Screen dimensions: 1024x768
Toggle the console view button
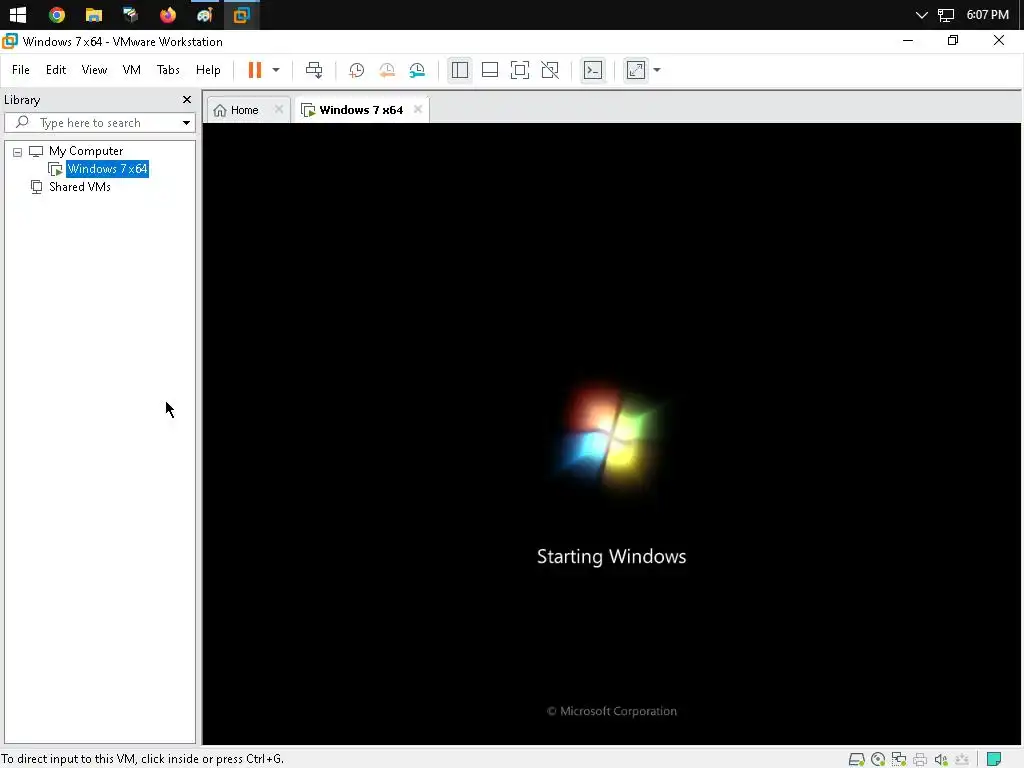[x=593, y=70]
